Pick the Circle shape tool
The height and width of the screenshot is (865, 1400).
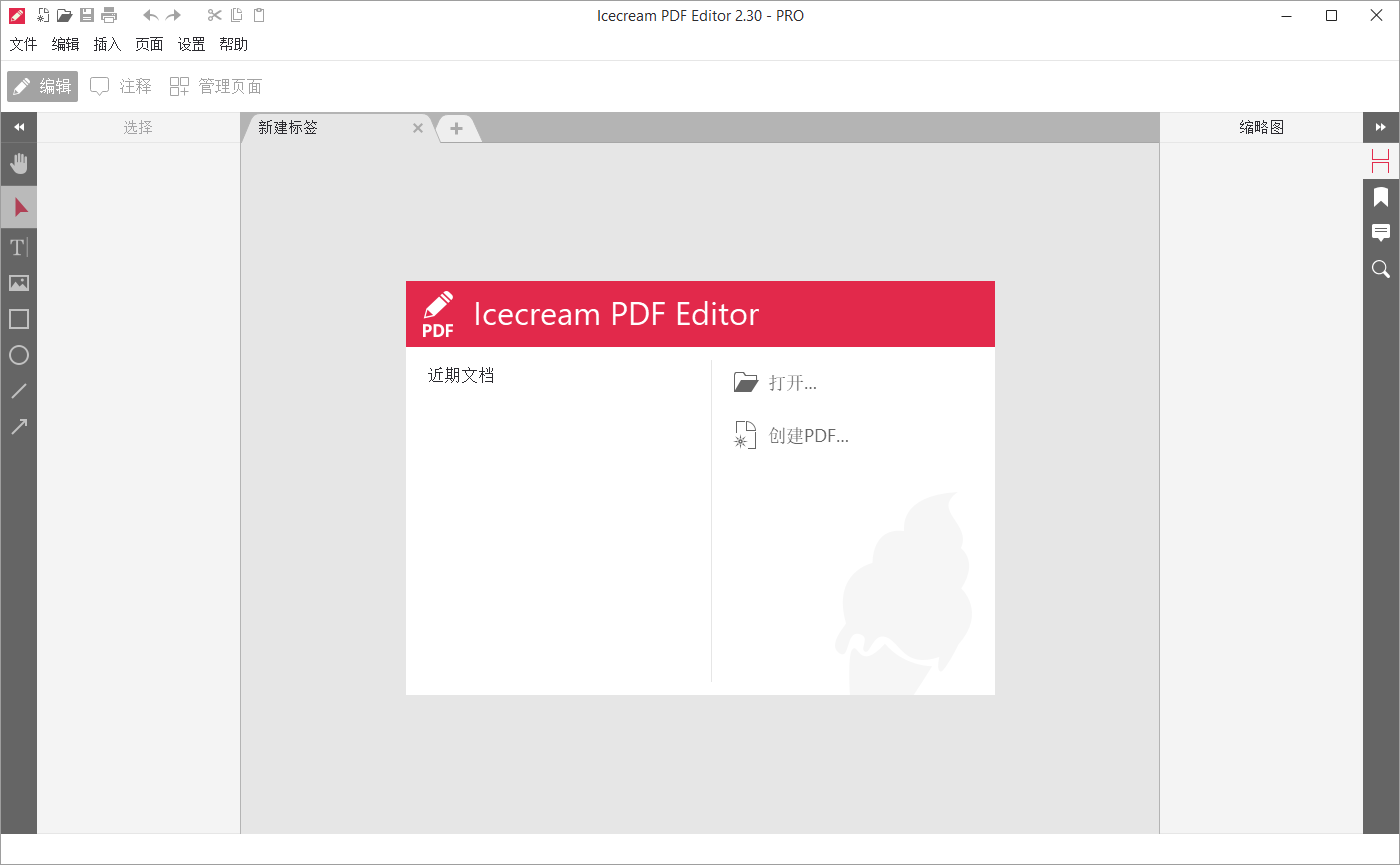tap(19, 355)
